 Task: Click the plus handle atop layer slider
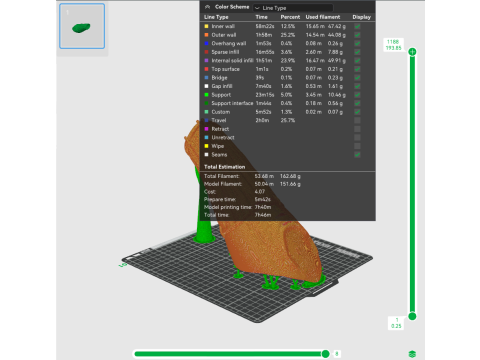(412, 52)
